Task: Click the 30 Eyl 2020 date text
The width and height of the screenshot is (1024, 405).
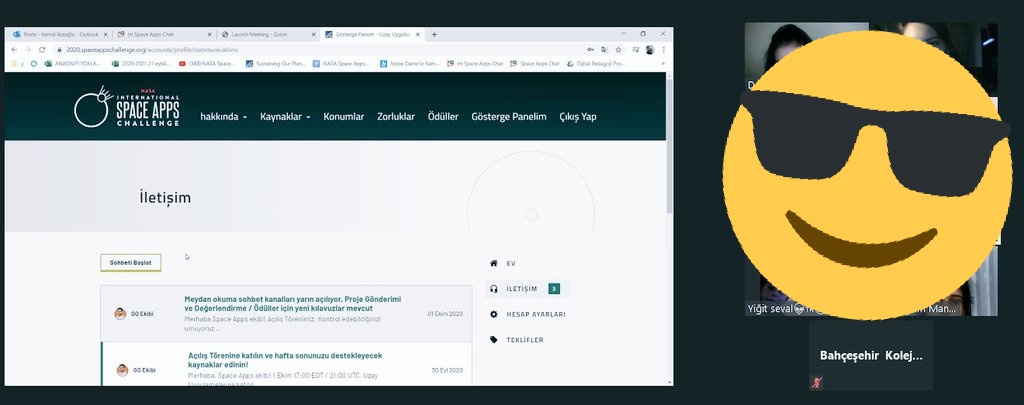Action: [x=447, y=370]
